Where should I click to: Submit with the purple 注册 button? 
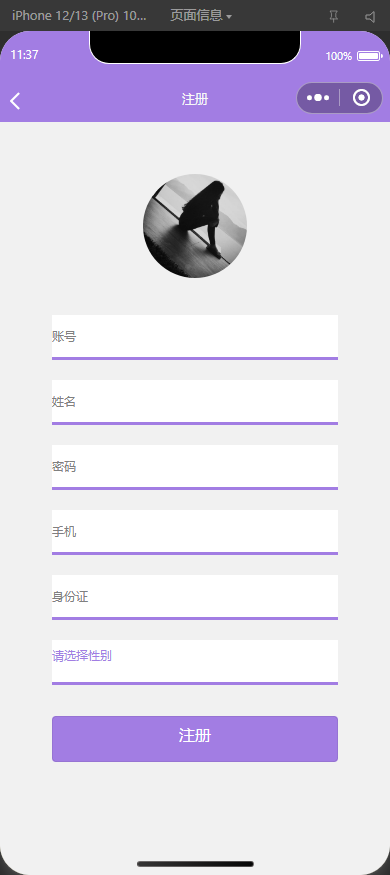point(195,738)
